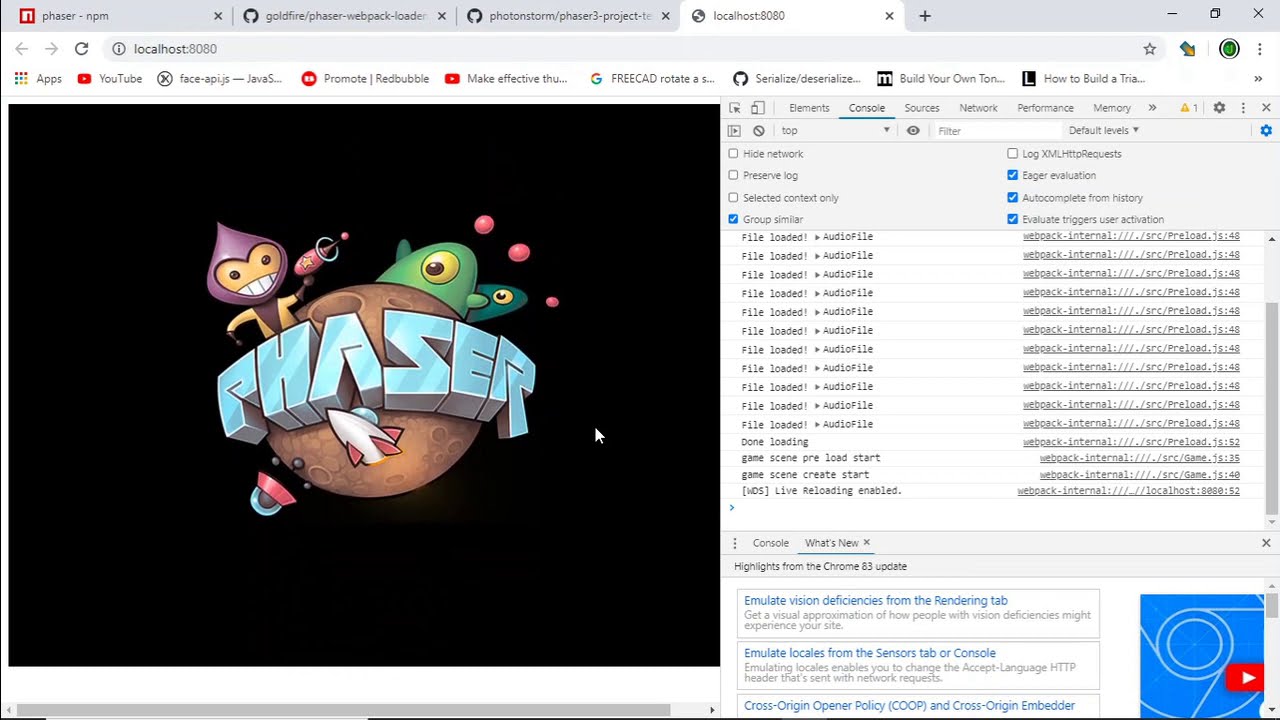Toggle the device toolbar in DevTools

click(x=758, y=107)
